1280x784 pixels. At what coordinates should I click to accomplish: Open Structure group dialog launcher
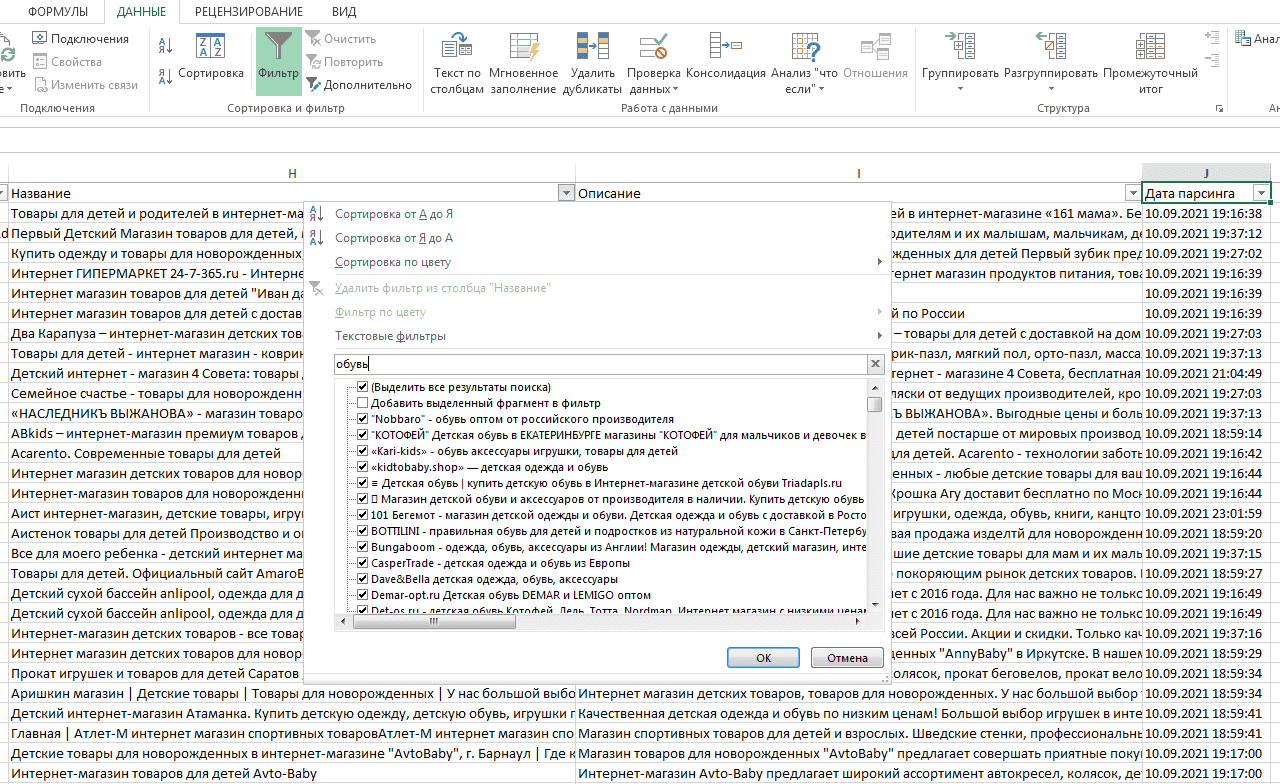1219,108
